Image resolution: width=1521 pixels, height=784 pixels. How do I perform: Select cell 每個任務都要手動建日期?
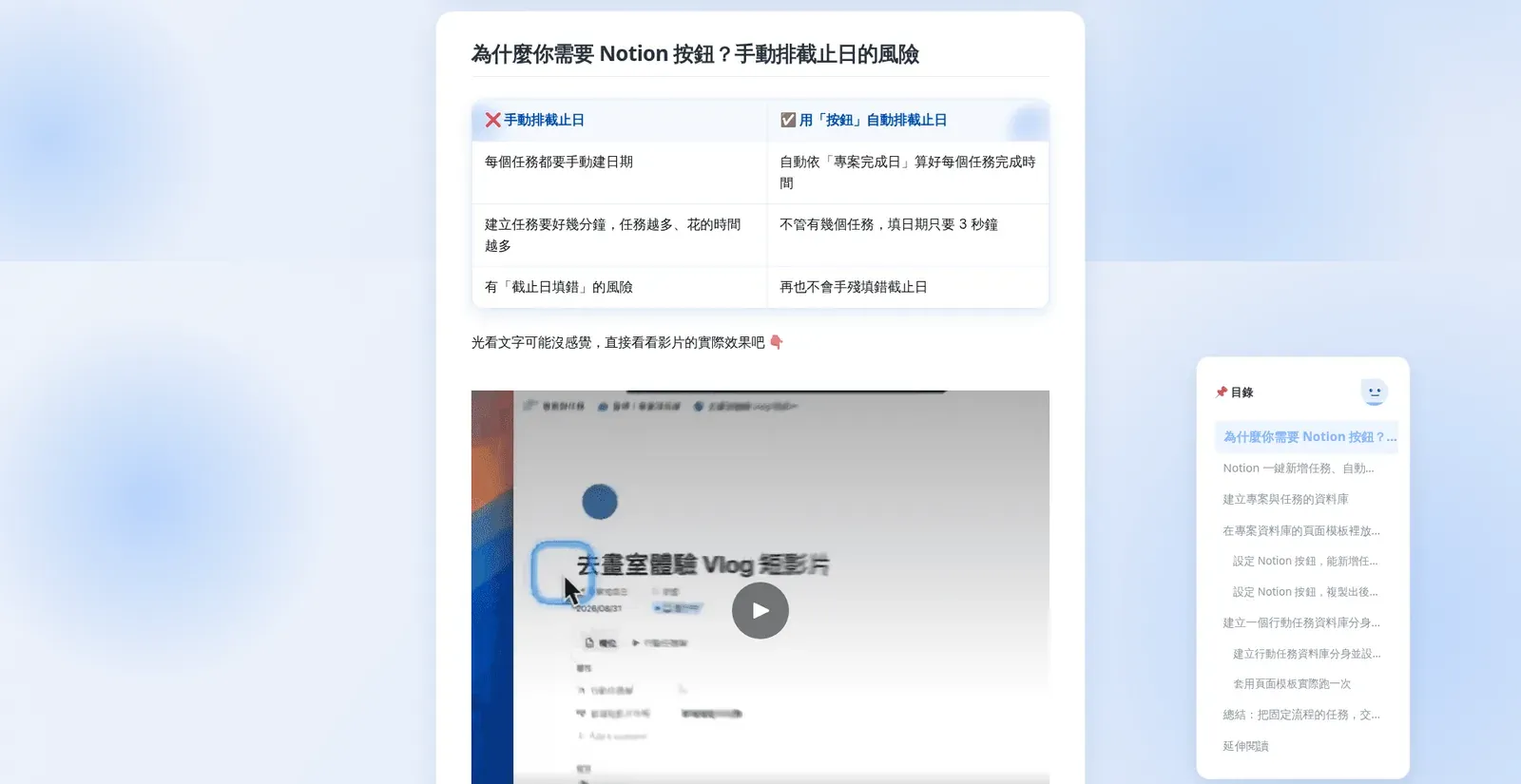coord(619,172)
